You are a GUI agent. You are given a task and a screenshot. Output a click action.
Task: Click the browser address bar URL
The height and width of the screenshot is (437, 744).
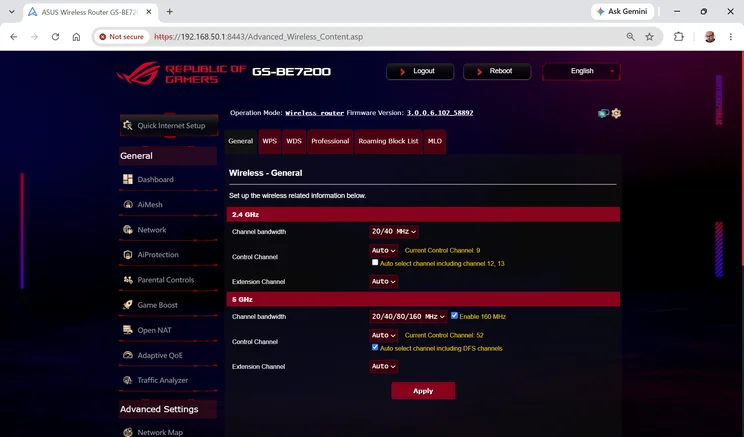259,37
